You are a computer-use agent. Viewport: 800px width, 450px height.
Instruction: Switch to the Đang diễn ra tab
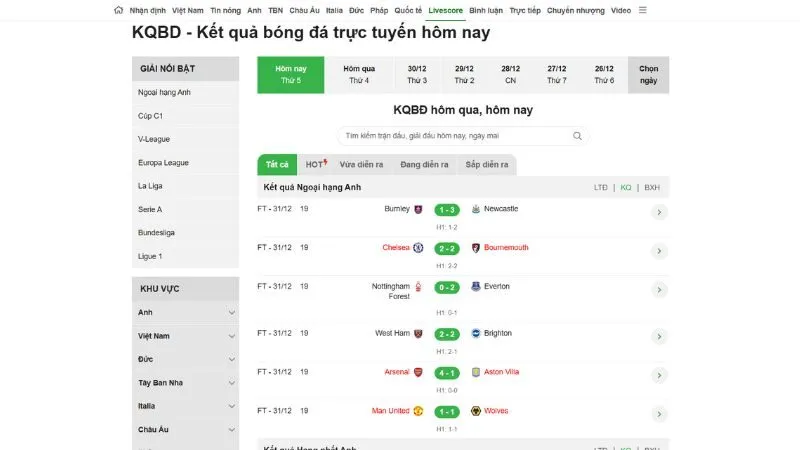tap(424, 165)
